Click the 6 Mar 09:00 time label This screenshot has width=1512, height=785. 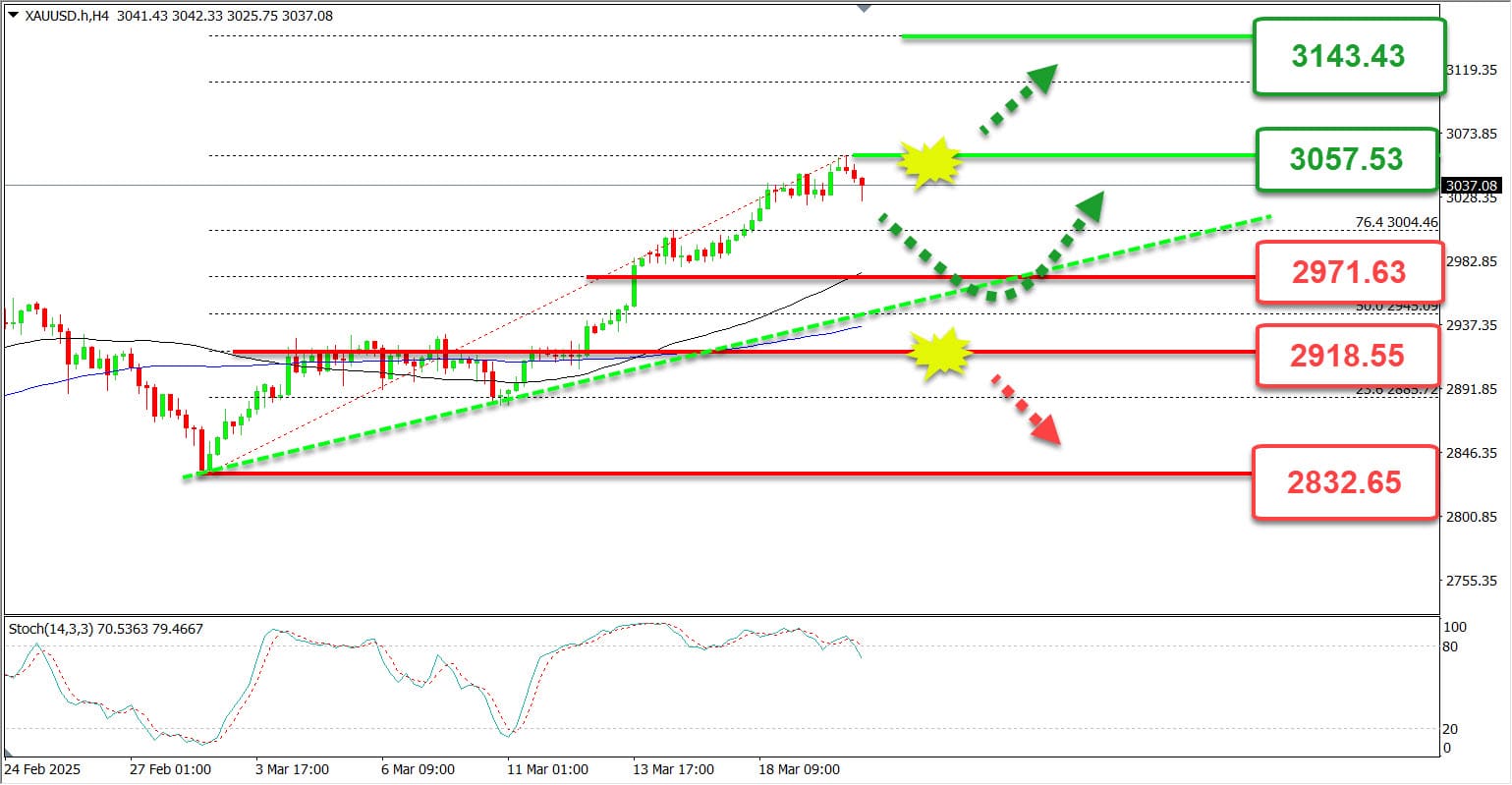(x=419, y=769)
